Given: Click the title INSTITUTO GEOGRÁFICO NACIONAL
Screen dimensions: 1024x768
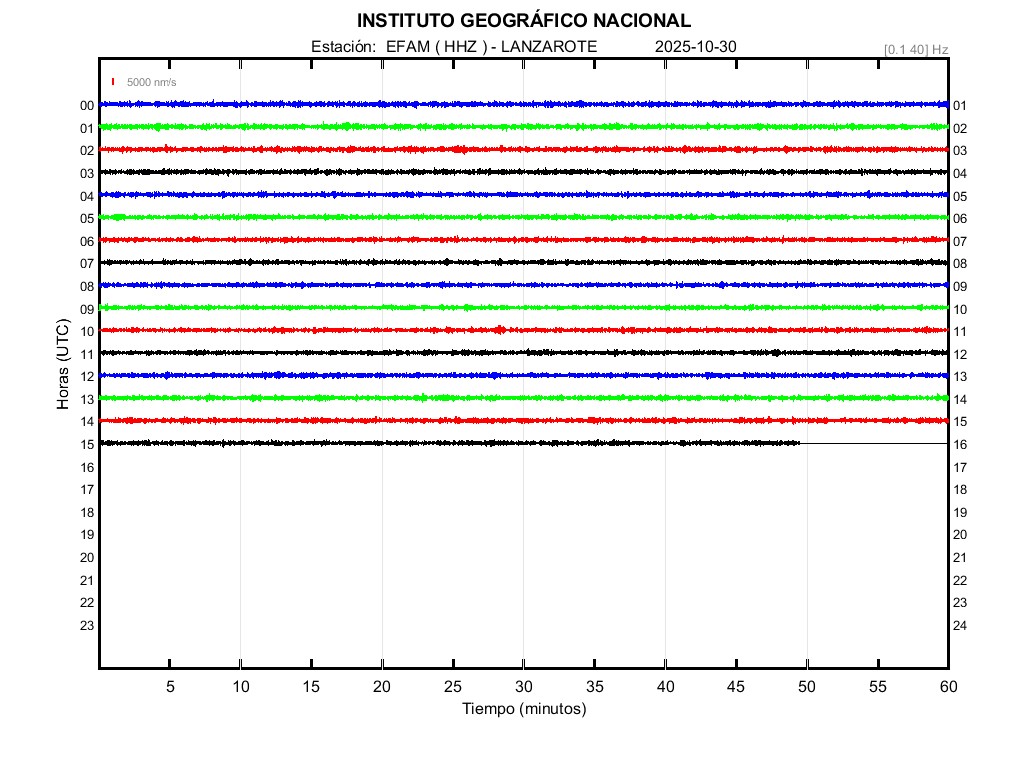Looking at the screenshot, I should 523,21.
